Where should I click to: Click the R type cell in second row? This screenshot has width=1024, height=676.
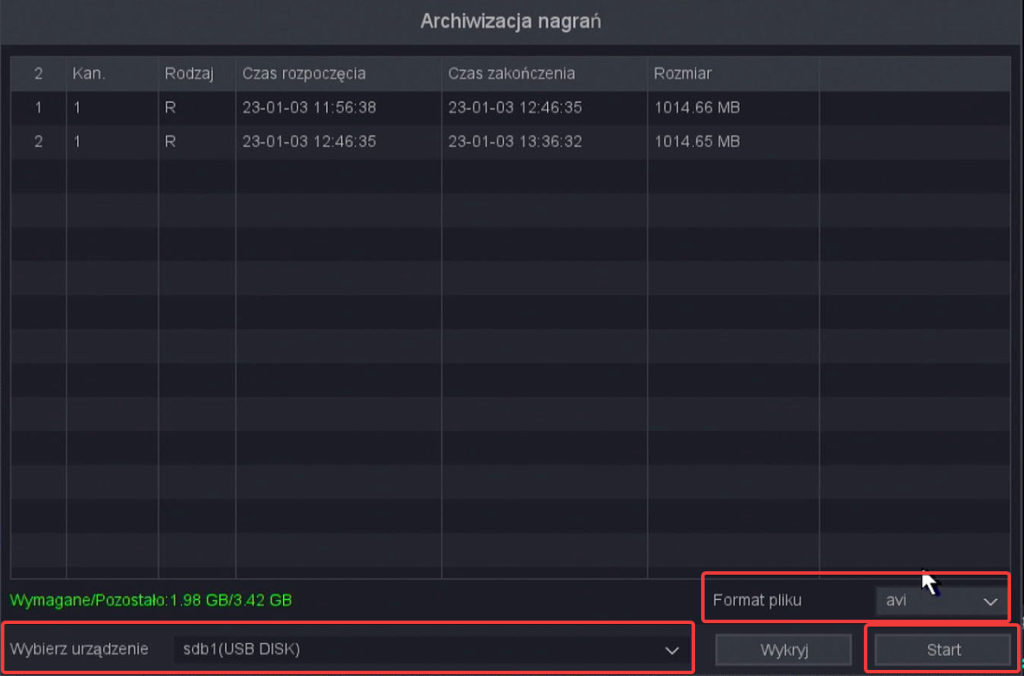(171, 142)
